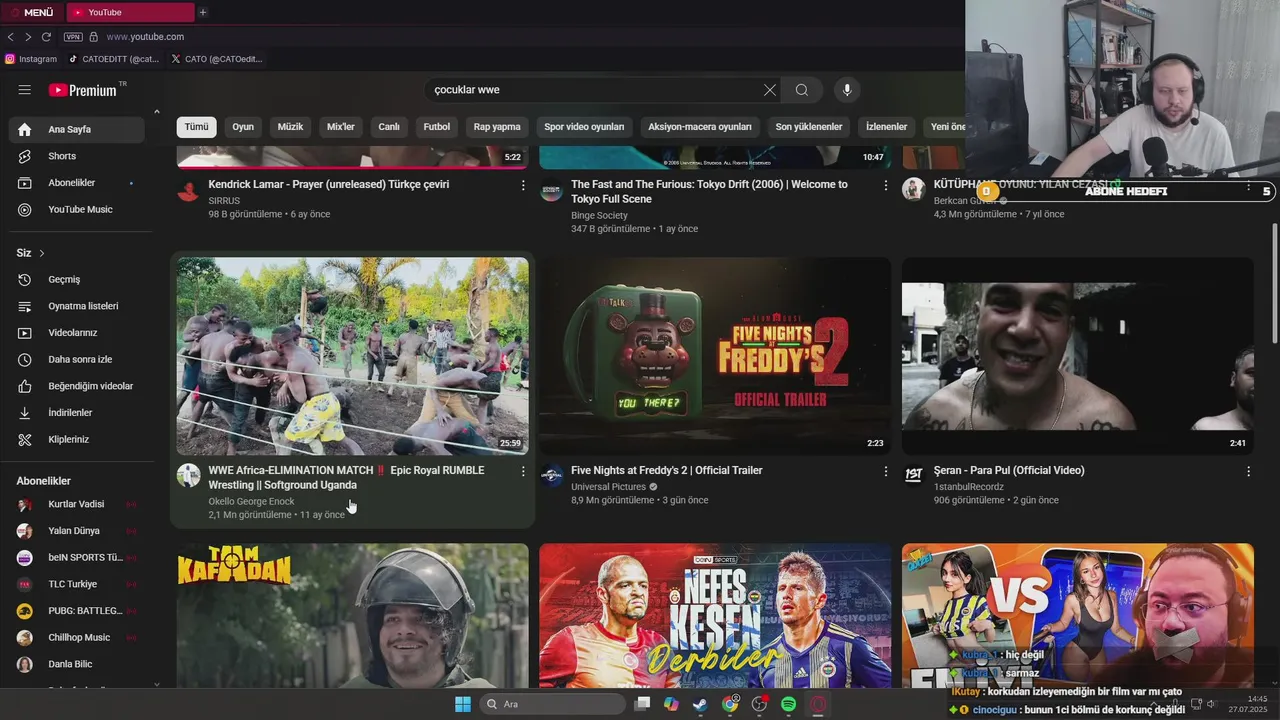Click the Windows taskbar Ara search box
The width and height of the screenshot is (1280, 720).
(552, 704)
